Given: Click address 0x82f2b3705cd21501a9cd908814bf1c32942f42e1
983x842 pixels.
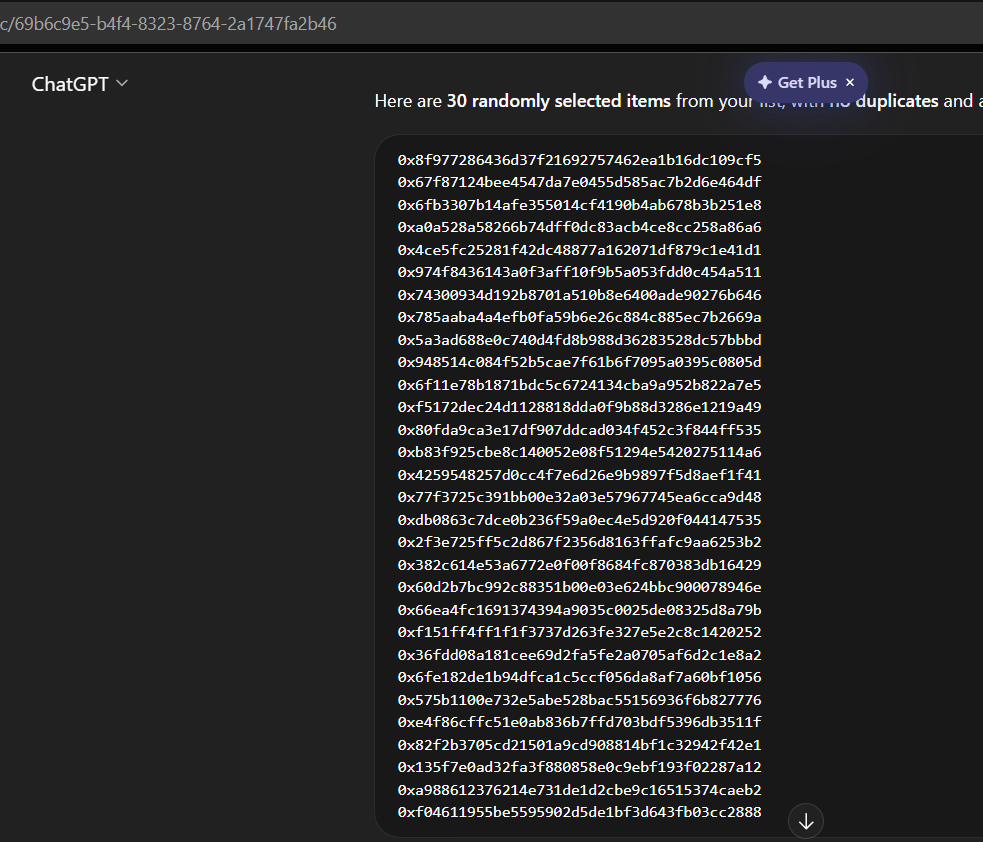Looking at the screenshot, I should coord(579,744).
